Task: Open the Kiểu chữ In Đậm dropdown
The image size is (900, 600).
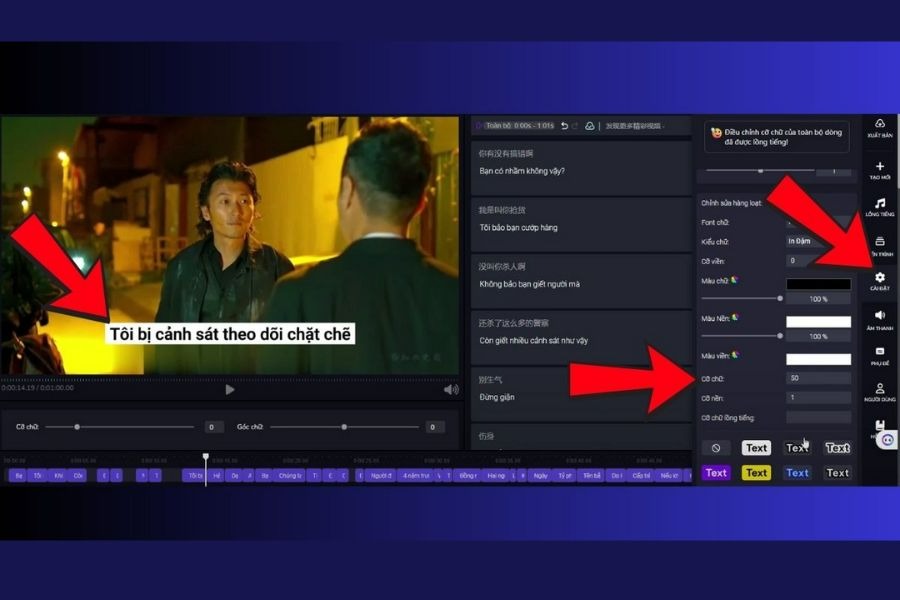Action: (x=817, y=241)
